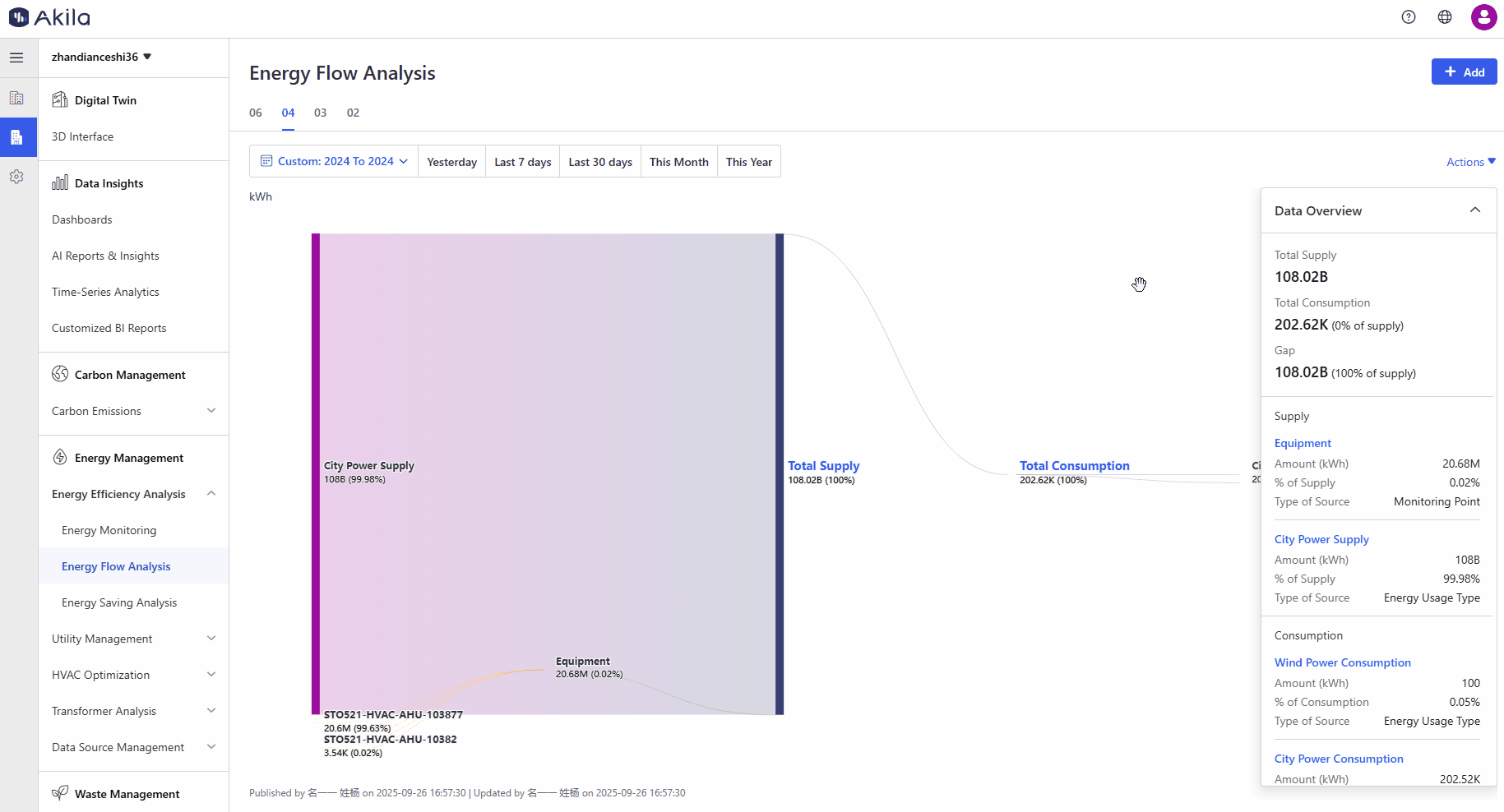The height and width of the screenshot is (812, 1504).
Task: Click the Digital Twin section icon
Action: [x=60, y=100]
